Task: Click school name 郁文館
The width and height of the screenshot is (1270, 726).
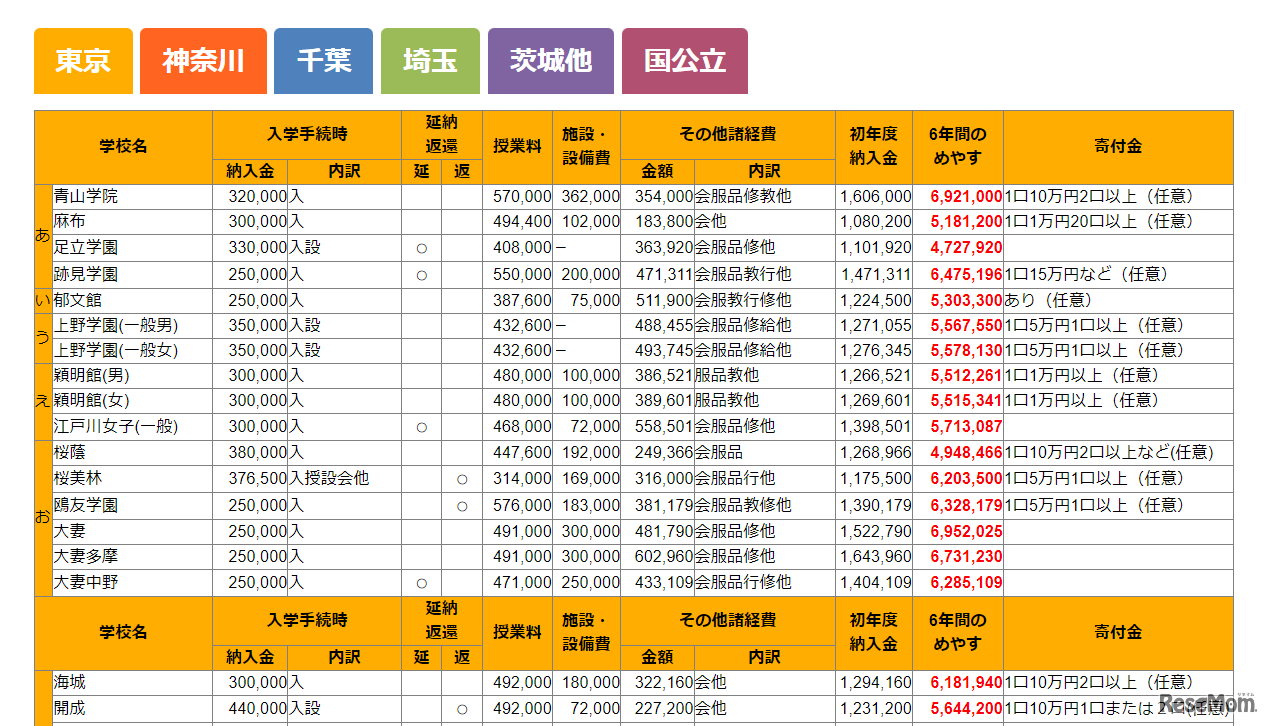Action: click(78, 300)
